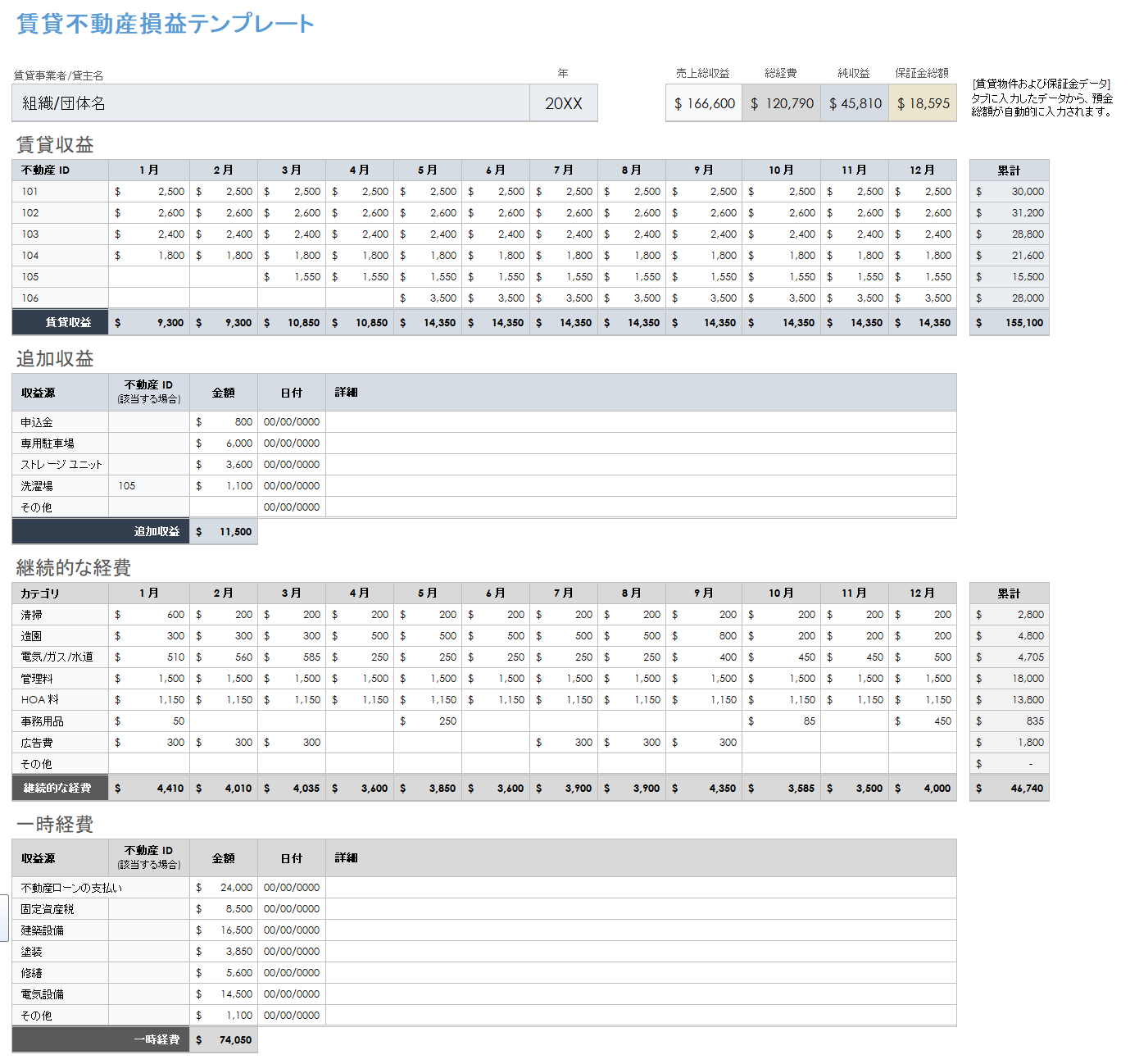Select the 塗装 row label
This screenshot has height=1064, width=1130.
61,952
